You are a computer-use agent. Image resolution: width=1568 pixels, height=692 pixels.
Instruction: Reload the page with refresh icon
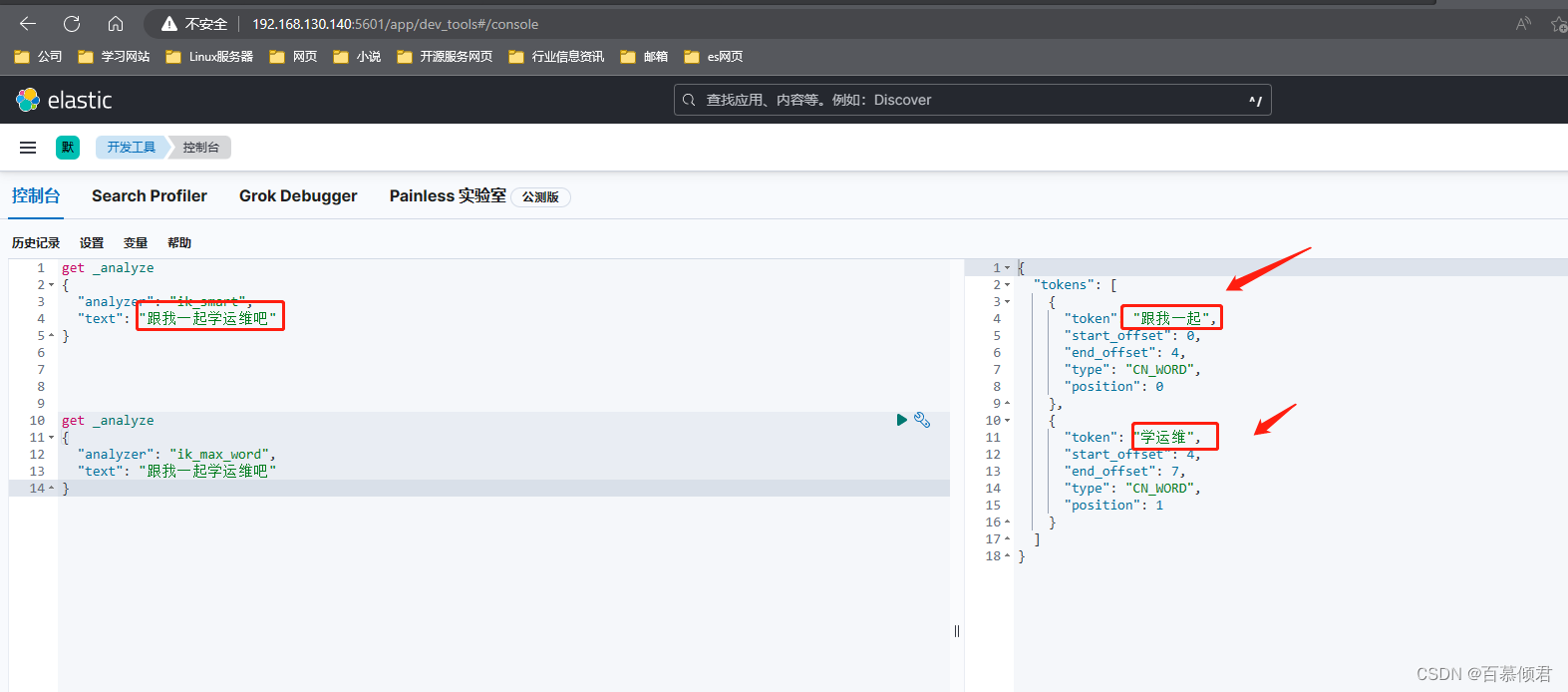[72, 23]
